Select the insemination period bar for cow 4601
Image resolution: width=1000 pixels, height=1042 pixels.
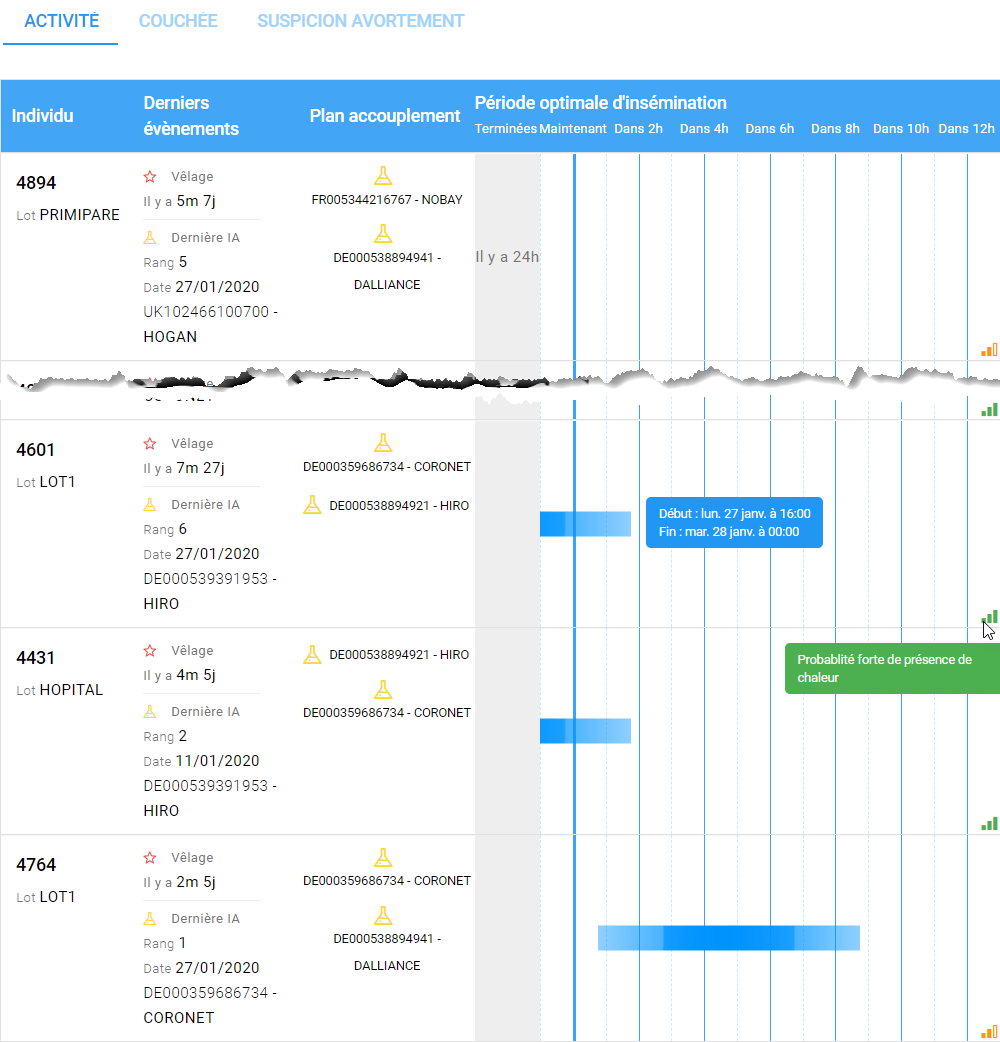coord(585,524)
